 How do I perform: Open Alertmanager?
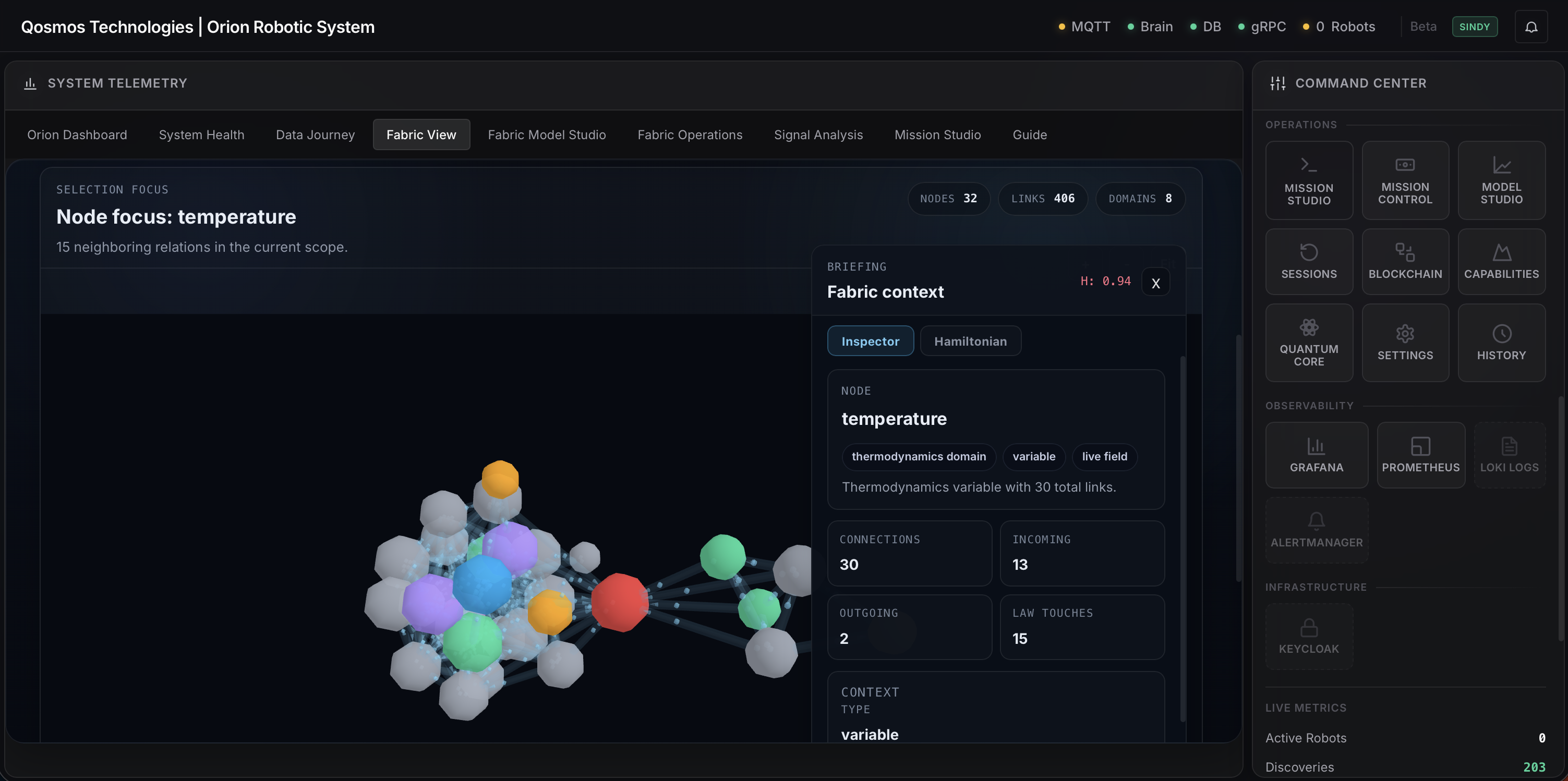tap(1317, 529)
